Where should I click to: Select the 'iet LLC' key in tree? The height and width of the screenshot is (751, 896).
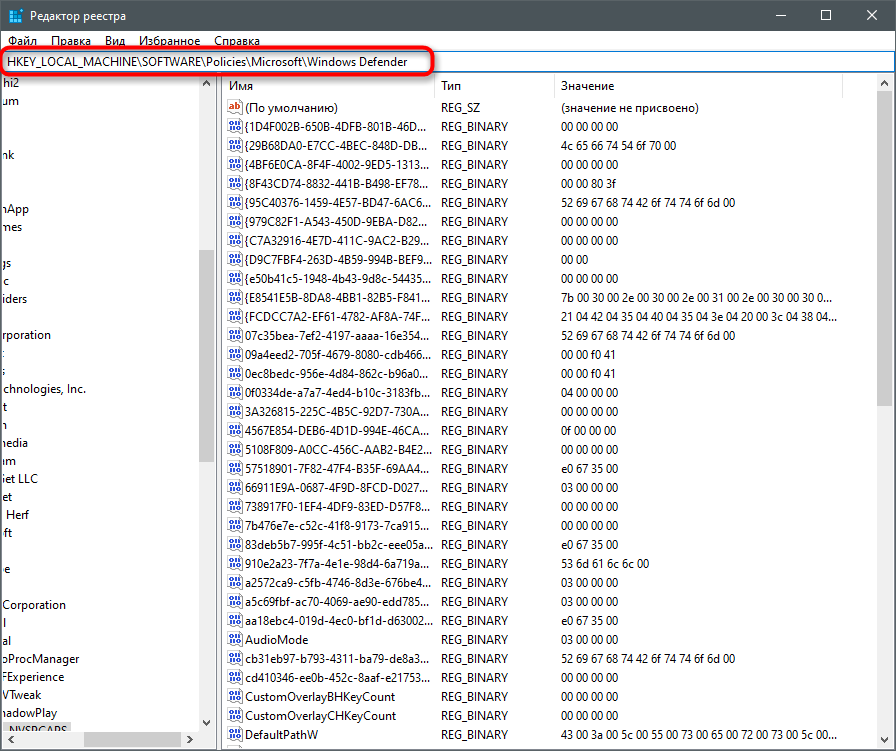coord(19,479)
